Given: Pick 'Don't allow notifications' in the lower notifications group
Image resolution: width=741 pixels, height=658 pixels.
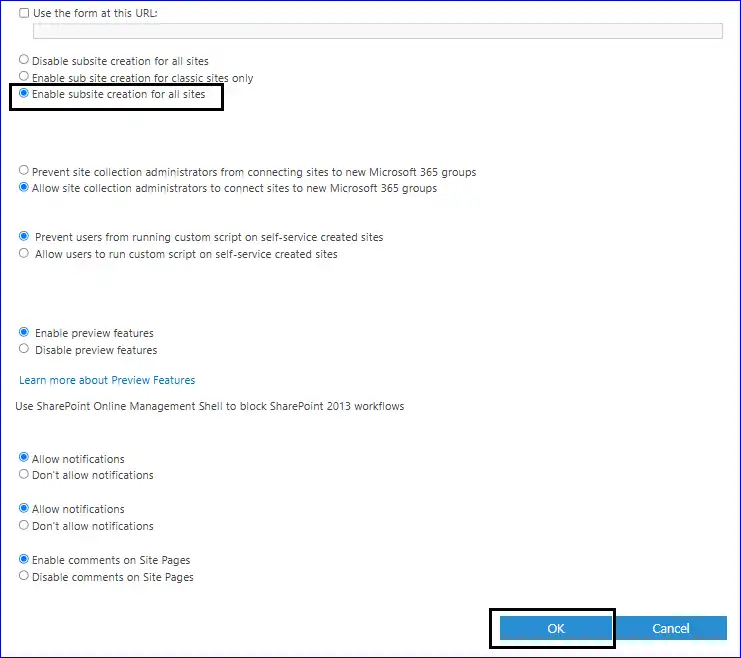Looking at the screenshot, I should point(24,525).
